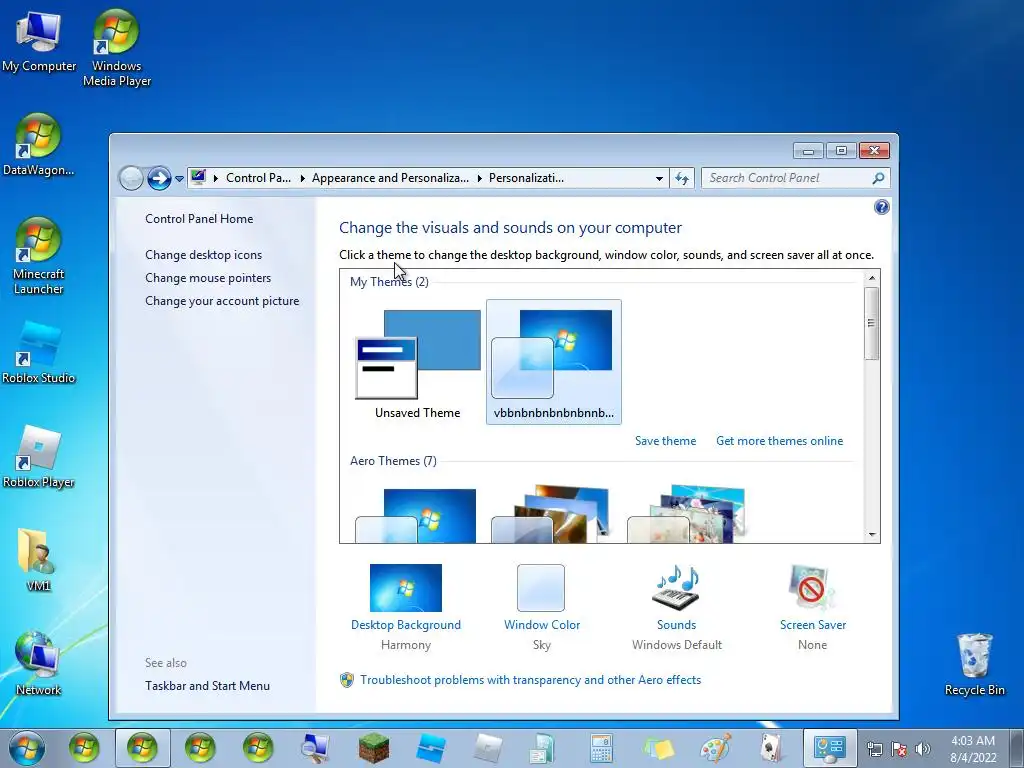Select the Windows Media Player desktop shortcut

point(116,48)
